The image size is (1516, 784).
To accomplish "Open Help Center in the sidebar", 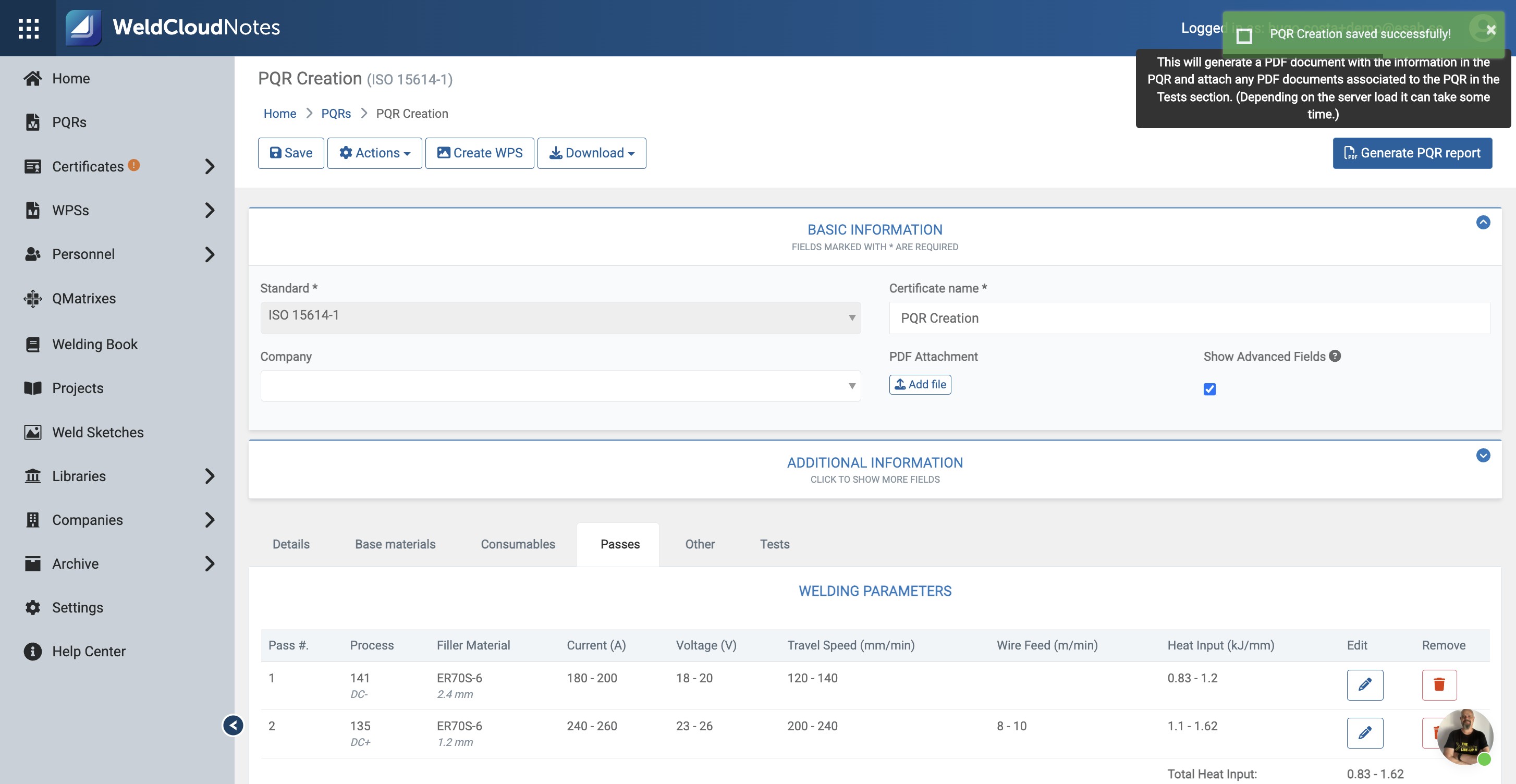I will [88, 652].
